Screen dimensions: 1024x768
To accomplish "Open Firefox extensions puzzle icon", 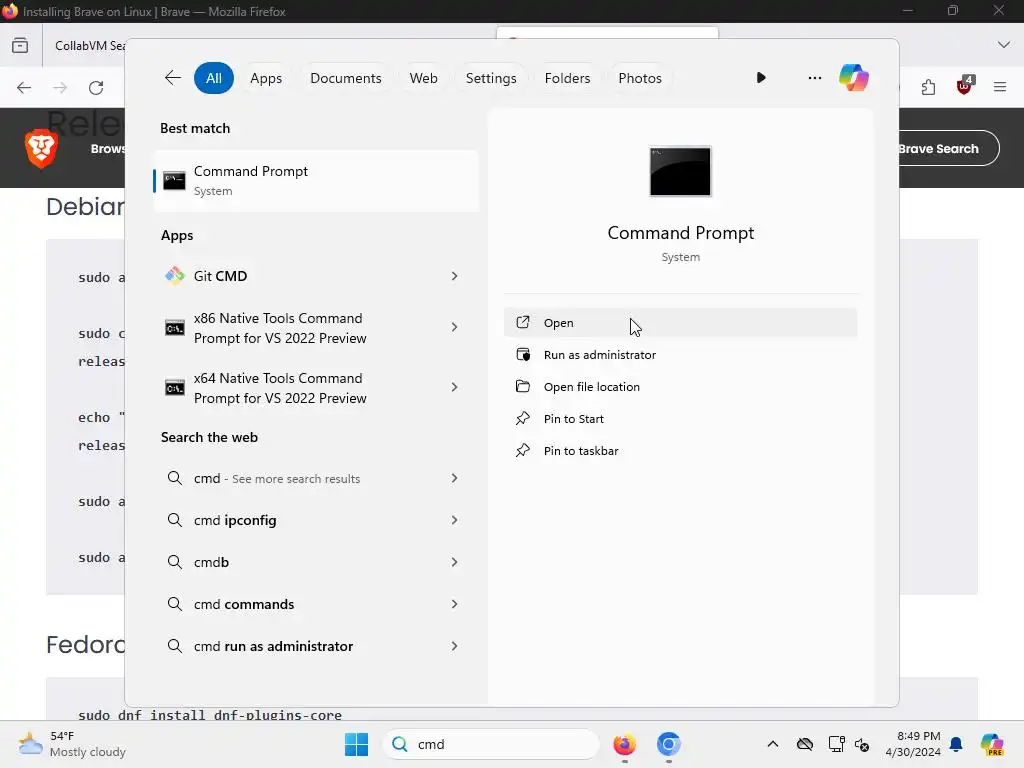I will coord(928,88).
